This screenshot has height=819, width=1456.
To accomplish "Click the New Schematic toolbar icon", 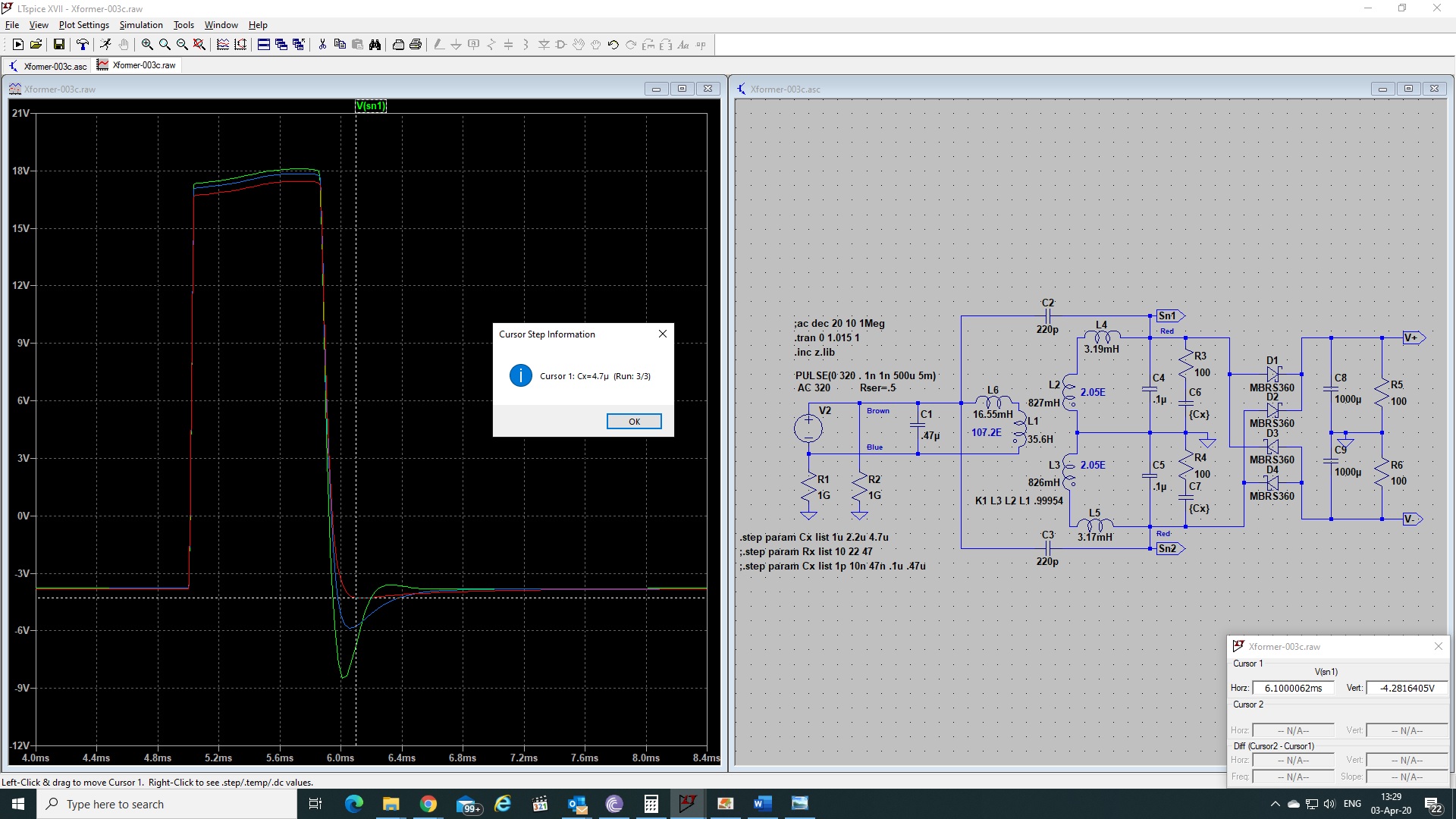I will [18, 45].
